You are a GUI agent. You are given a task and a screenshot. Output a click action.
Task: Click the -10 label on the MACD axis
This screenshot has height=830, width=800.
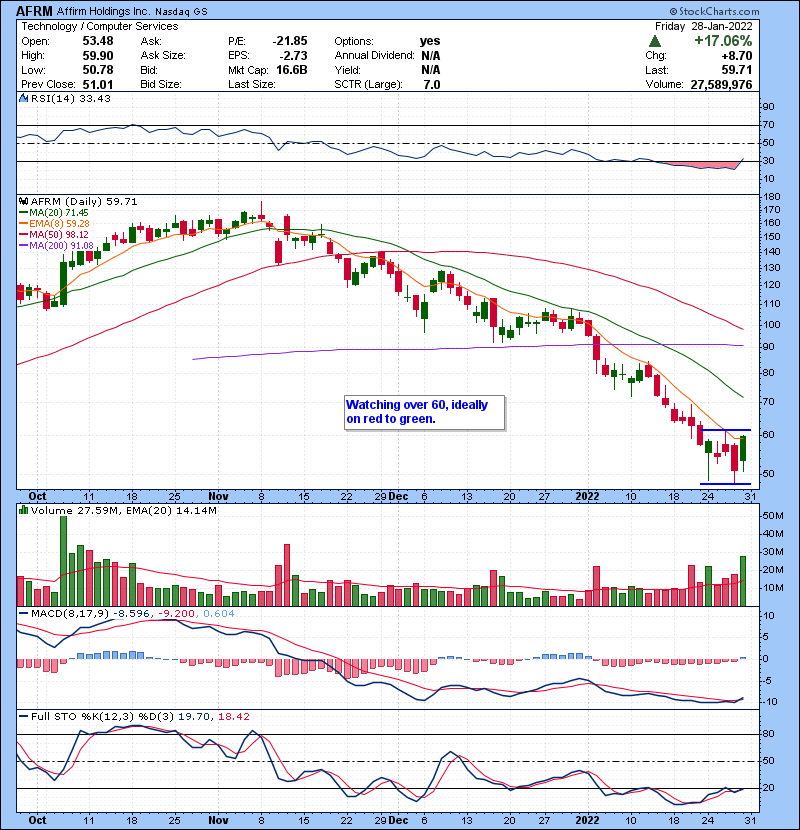tap(770, 702)
